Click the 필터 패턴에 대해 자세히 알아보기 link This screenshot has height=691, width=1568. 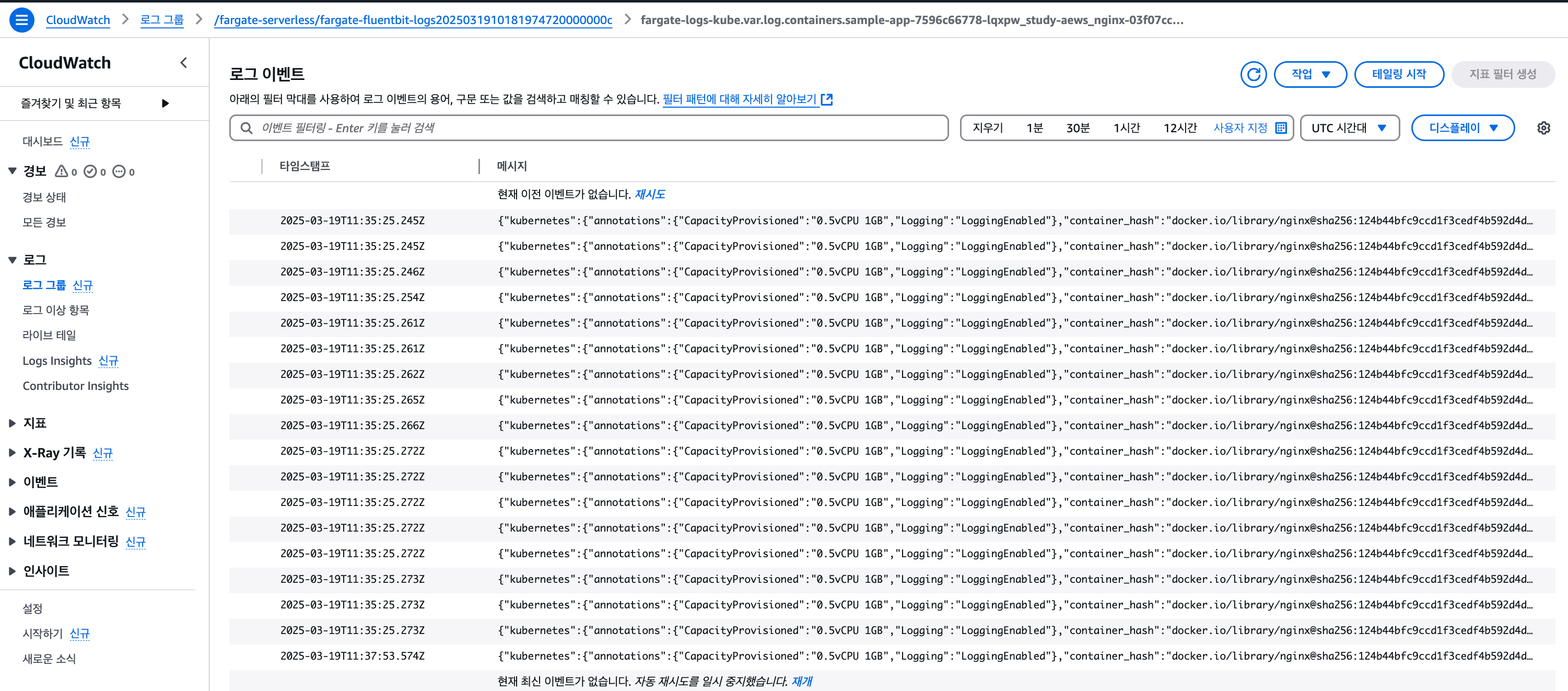[739, 99]
